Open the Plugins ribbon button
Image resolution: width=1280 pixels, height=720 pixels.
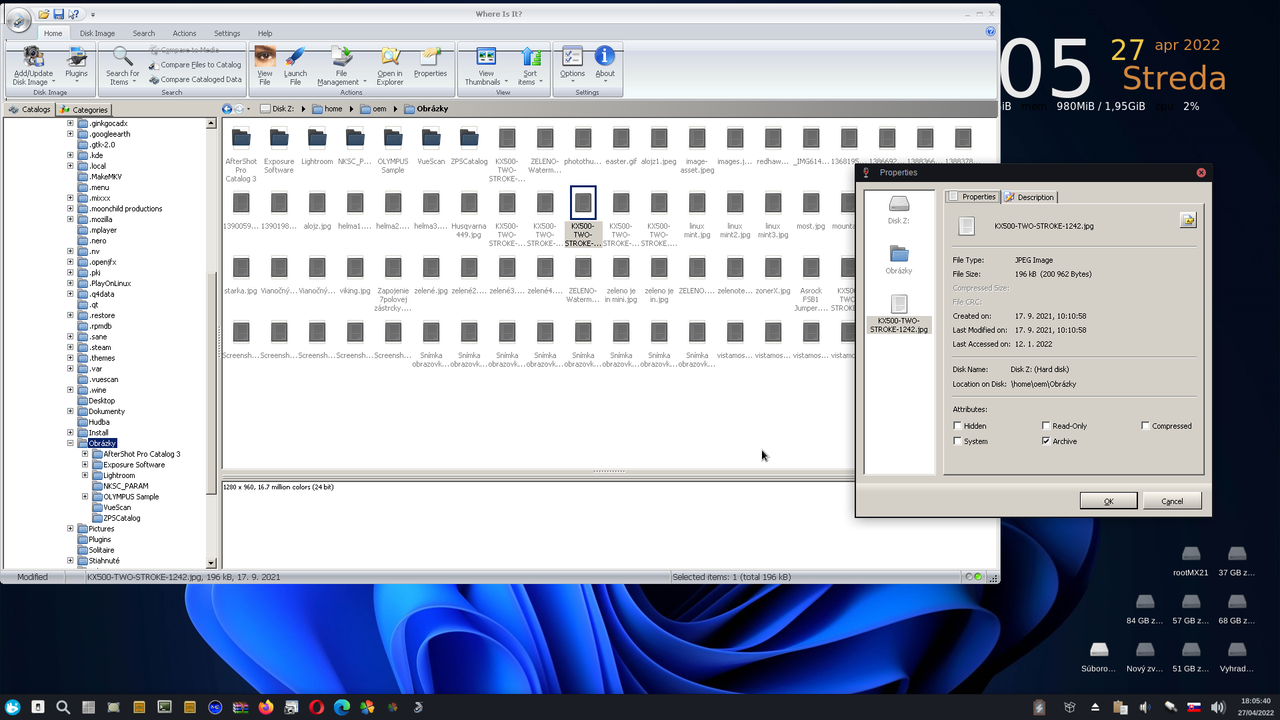pyautogui.click(x=76, y=64)
